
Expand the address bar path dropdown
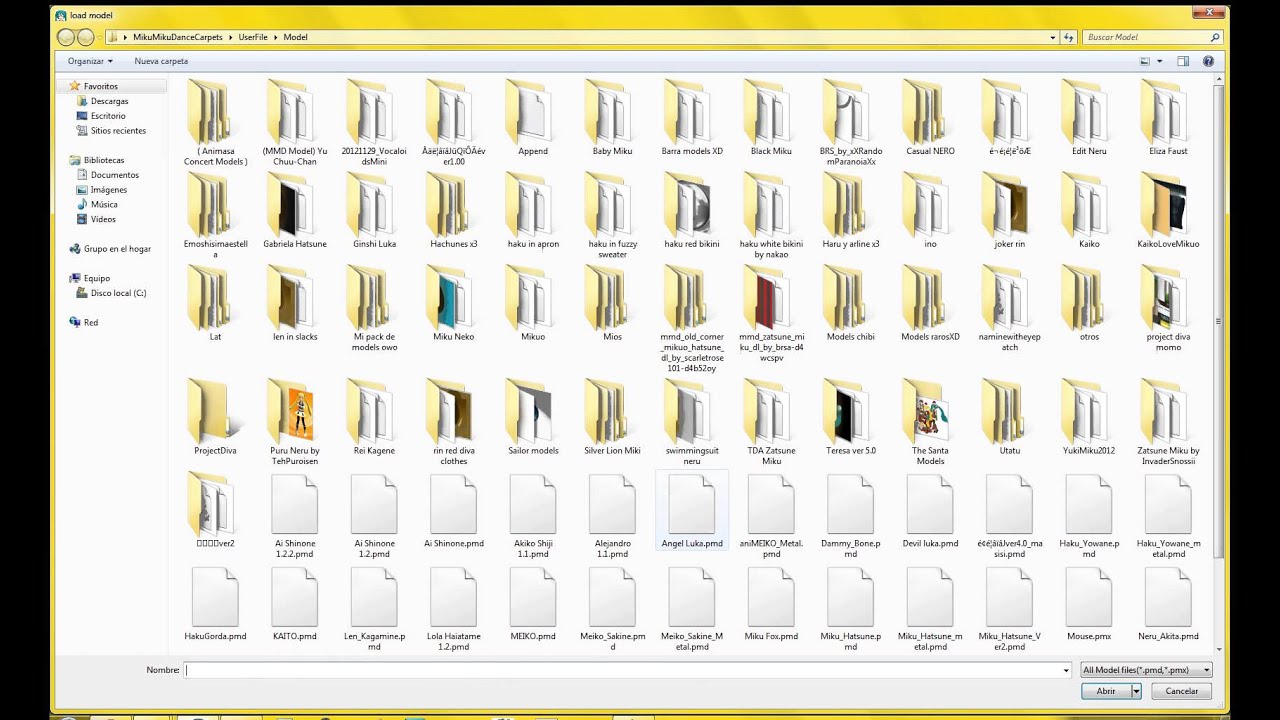[x=1053, y=37]
